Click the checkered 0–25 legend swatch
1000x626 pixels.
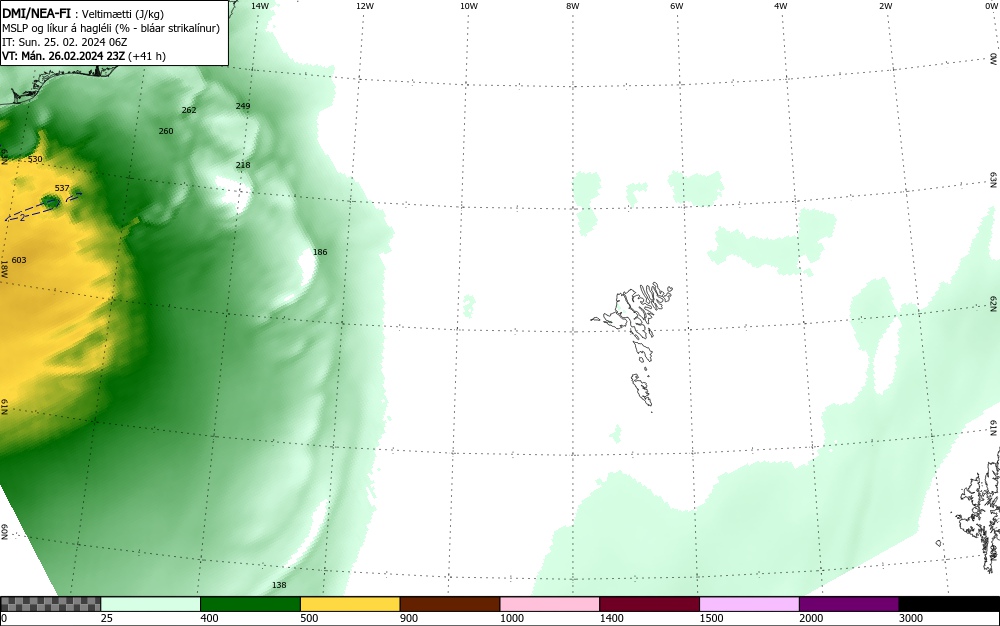[50, 604]
